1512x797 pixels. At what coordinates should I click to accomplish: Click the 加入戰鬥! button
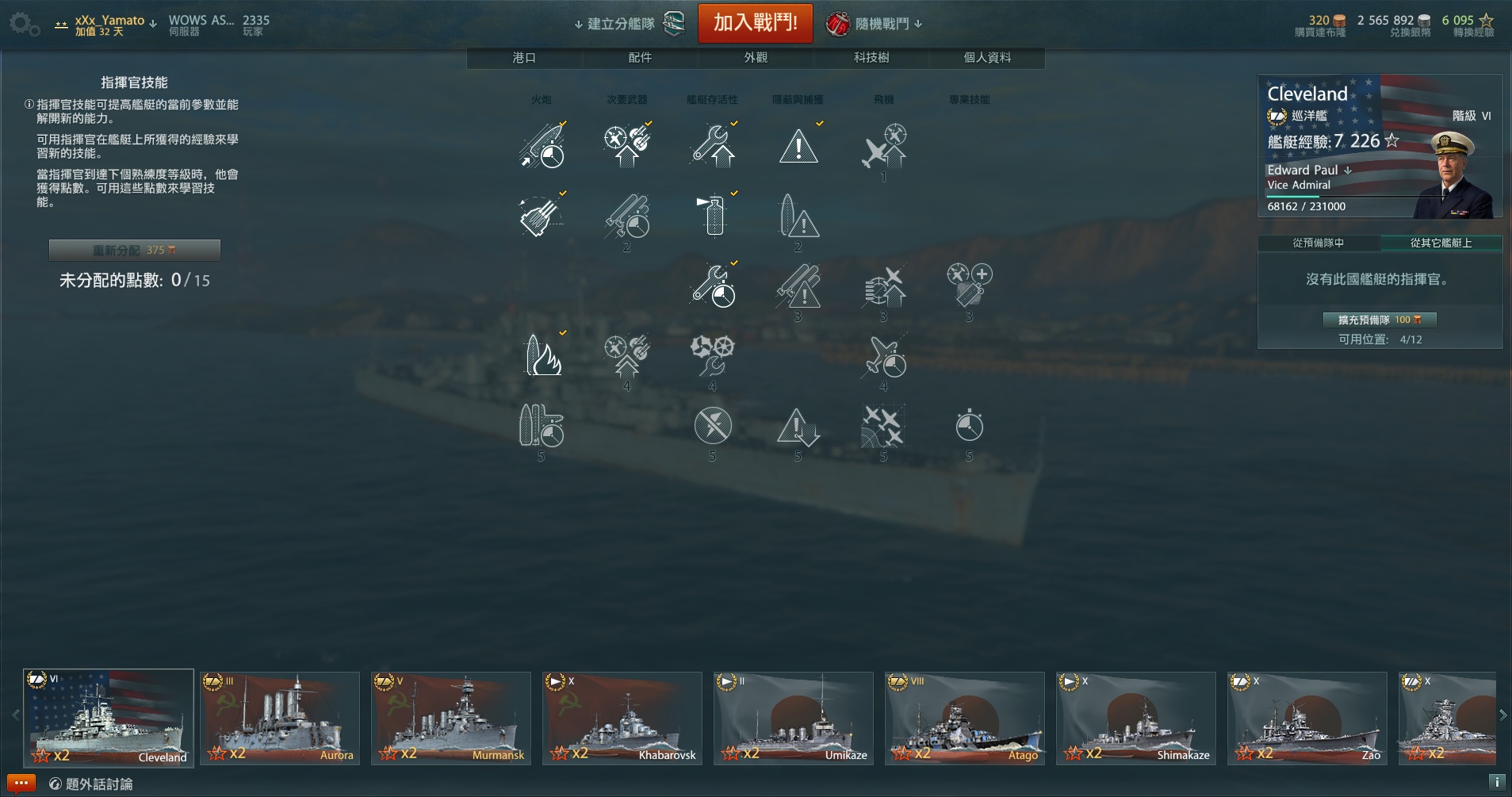pos(756,23)
